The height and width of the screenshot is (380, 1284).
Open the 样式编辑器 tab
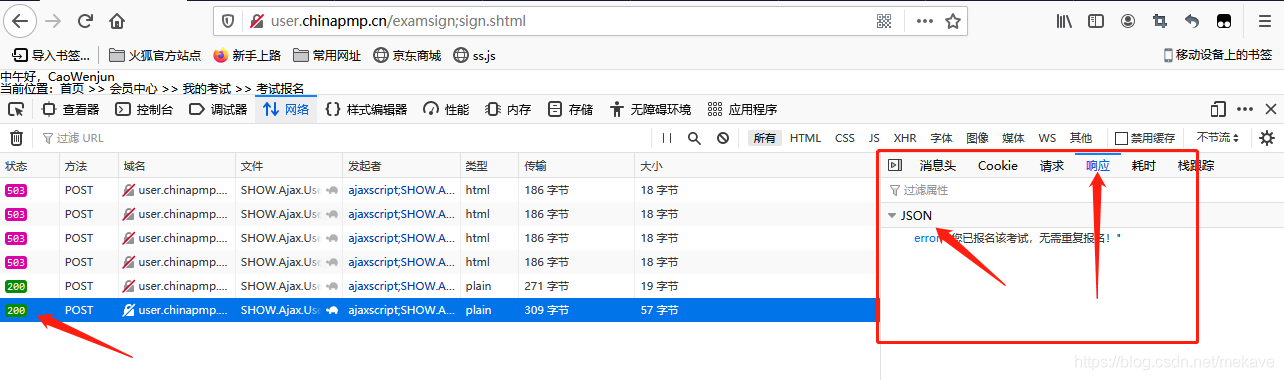pyautogui.click(x=366, y=109)
